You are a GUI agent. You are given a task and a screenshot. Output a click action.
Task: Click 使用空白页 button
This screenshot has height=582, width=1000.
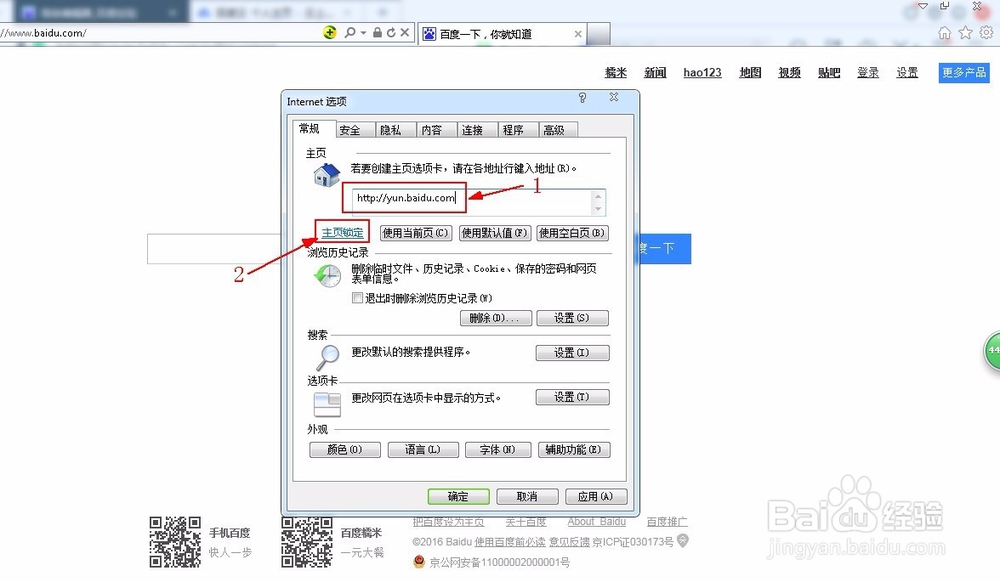coord(572,233)
